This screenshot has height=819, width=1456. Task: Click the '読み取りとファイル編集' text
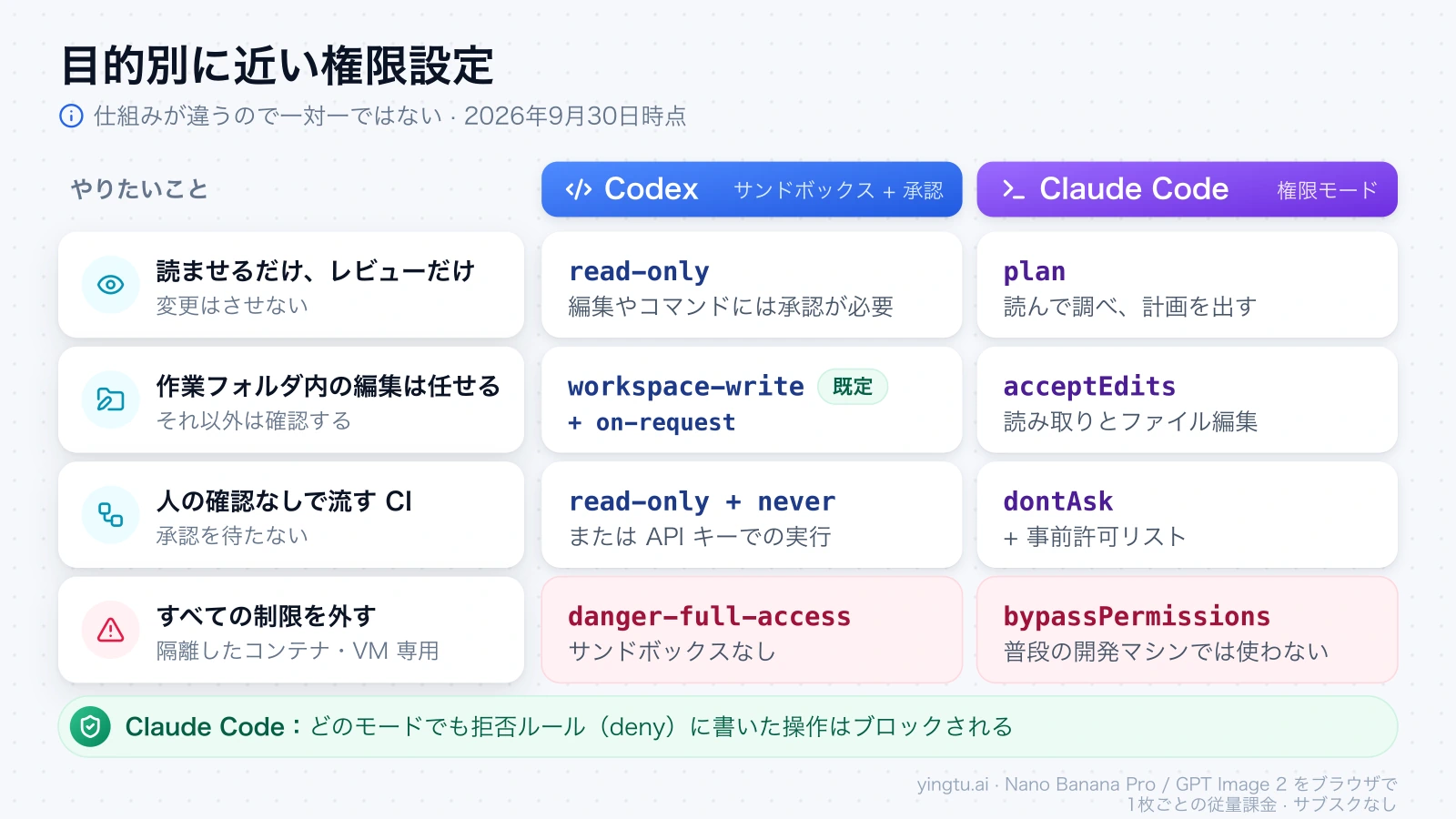point(1130,421)
